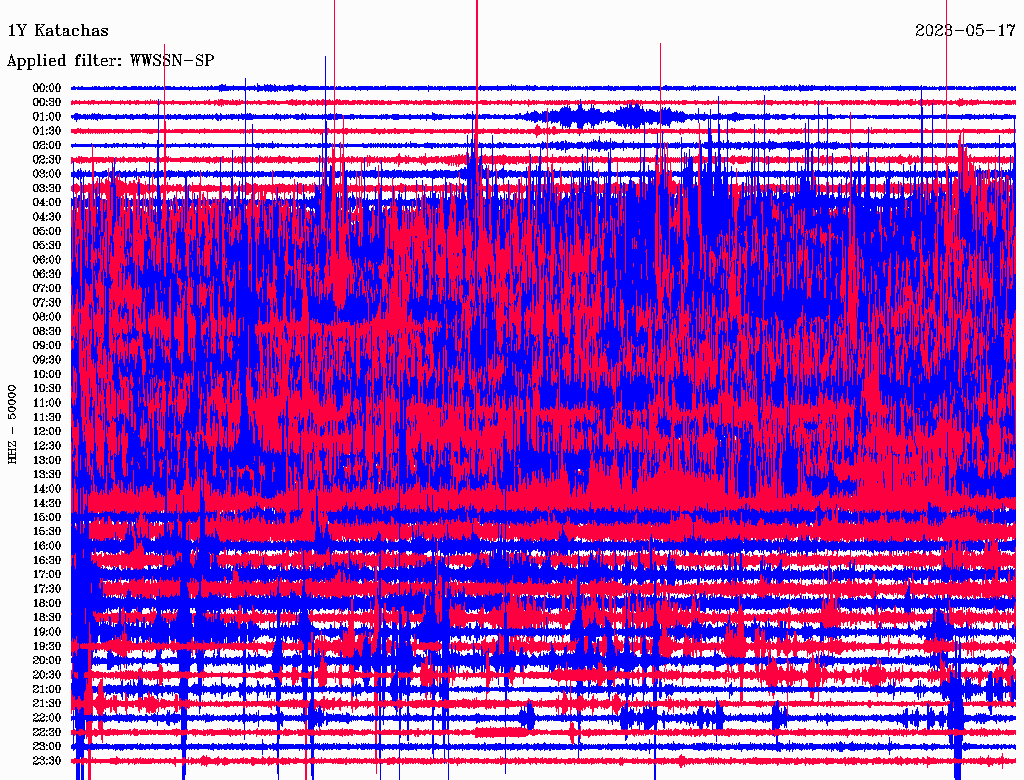The image size is (1024, 780).
Task: Select the 01:00 time label
Action: 47,117
